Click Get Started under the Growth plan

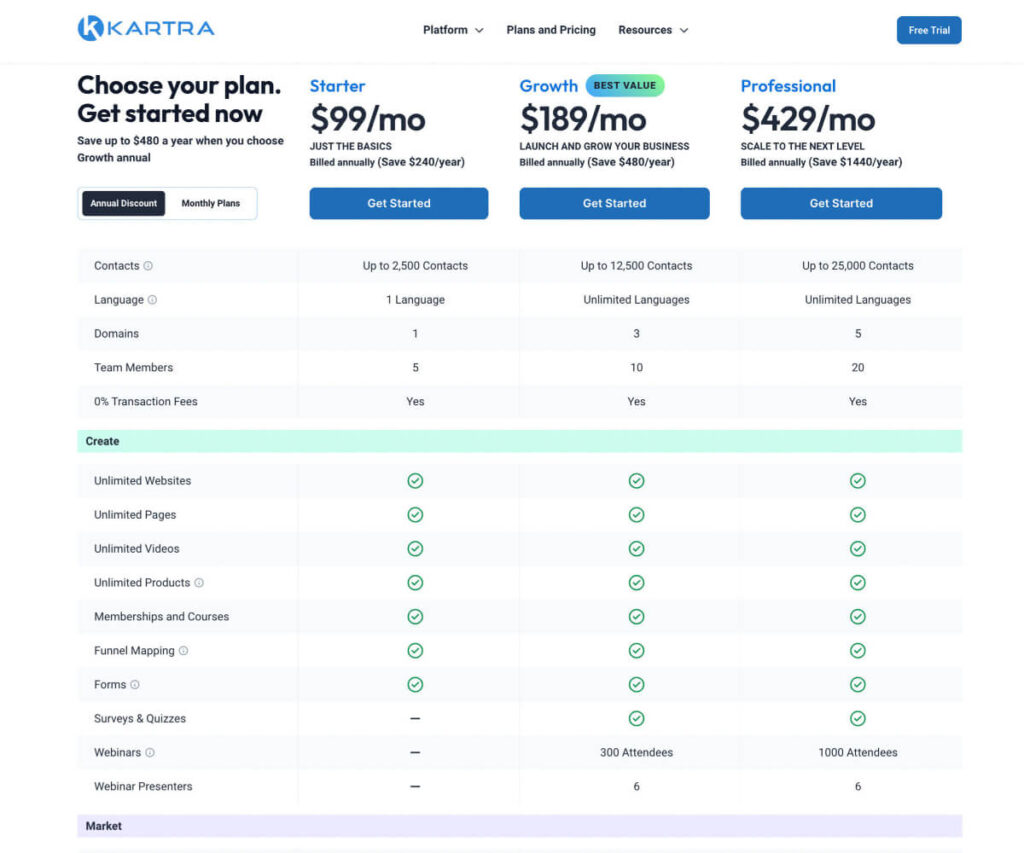pos(614,203)
